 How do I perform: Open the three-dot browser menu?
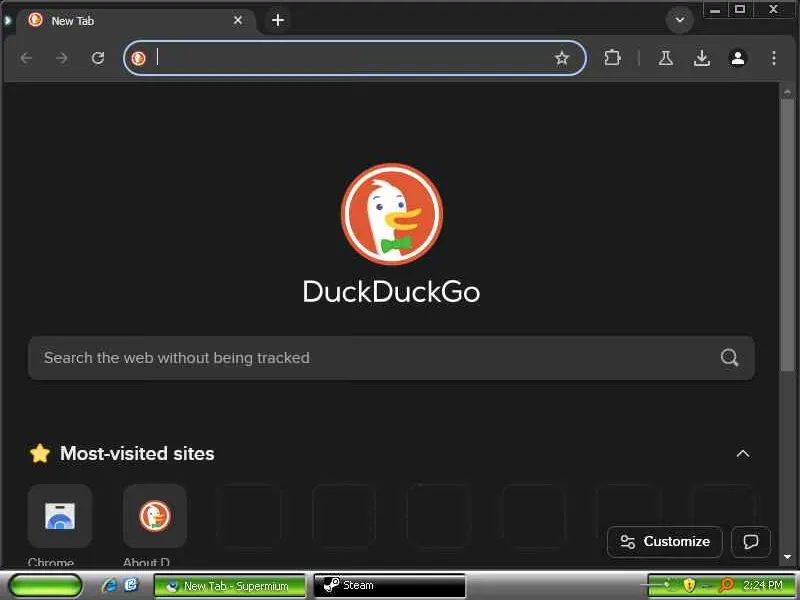(774, 58)
